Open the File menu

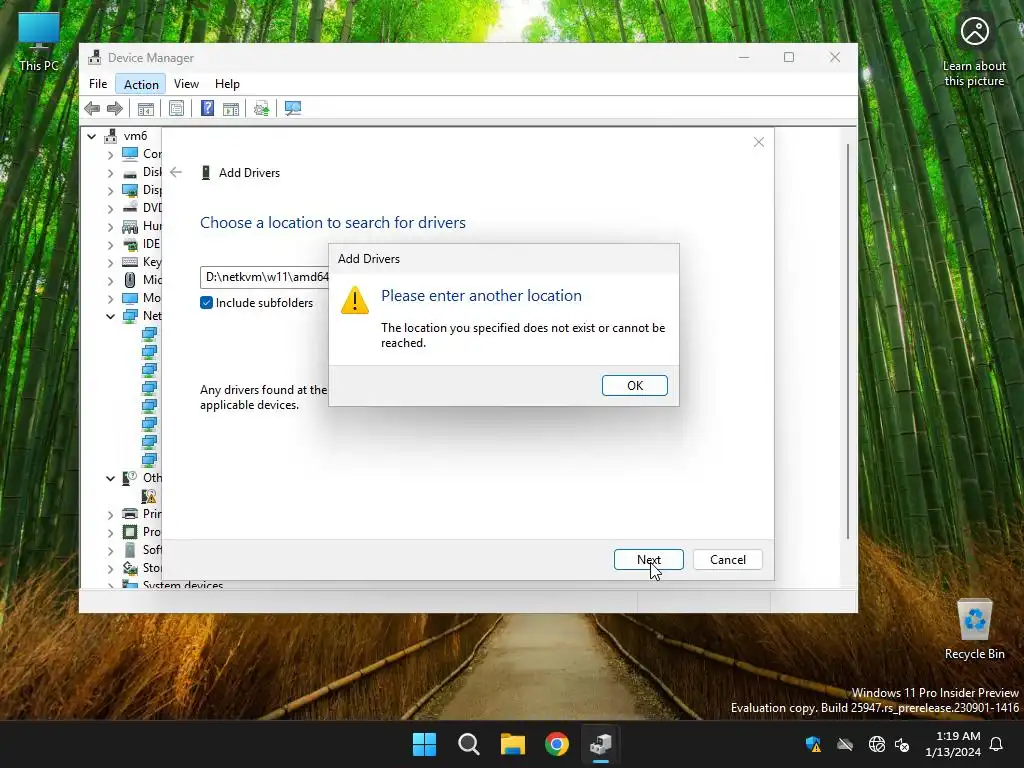[98, 84]
